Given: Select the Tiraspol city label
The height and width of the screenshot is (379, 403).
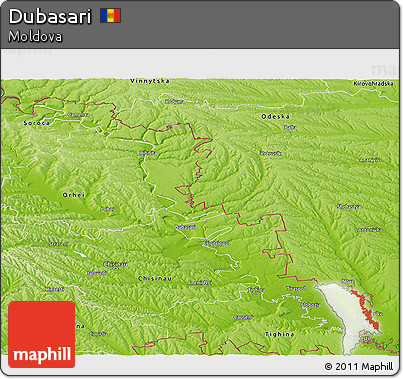Looking at the screenshot, I should coord(296,288).
